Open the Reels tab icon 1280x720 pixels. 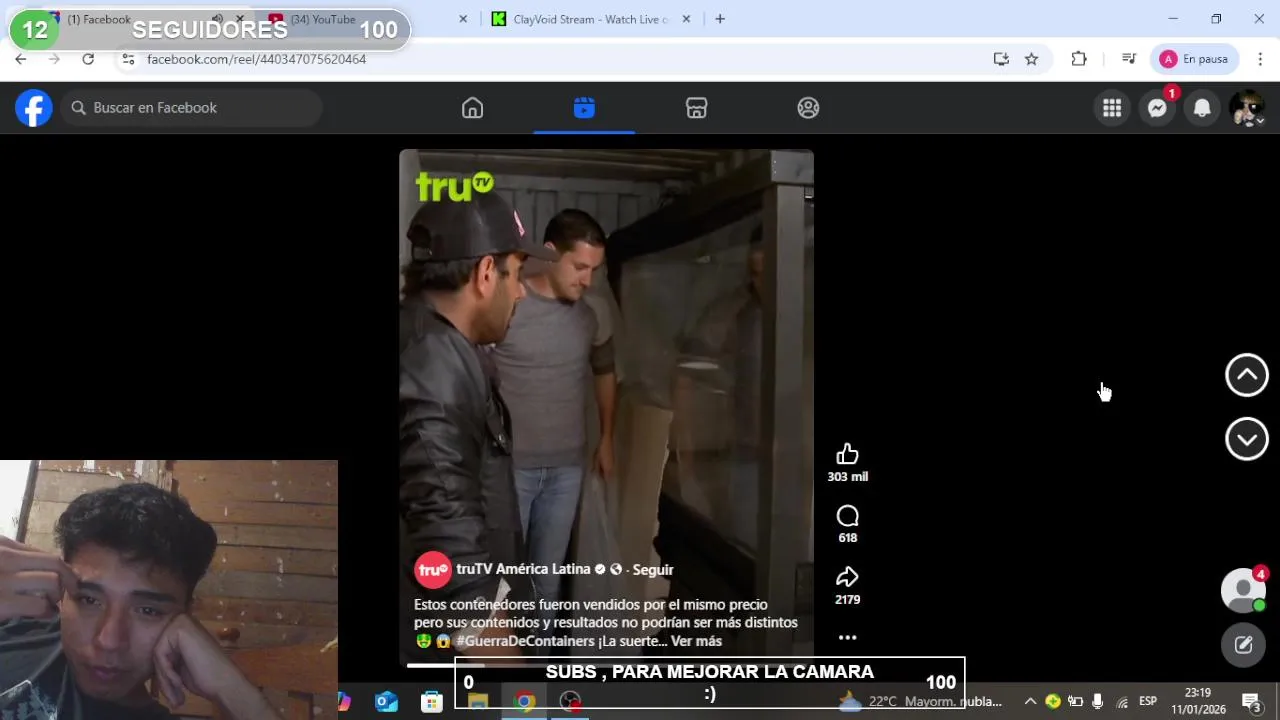[x=584, y=108]
